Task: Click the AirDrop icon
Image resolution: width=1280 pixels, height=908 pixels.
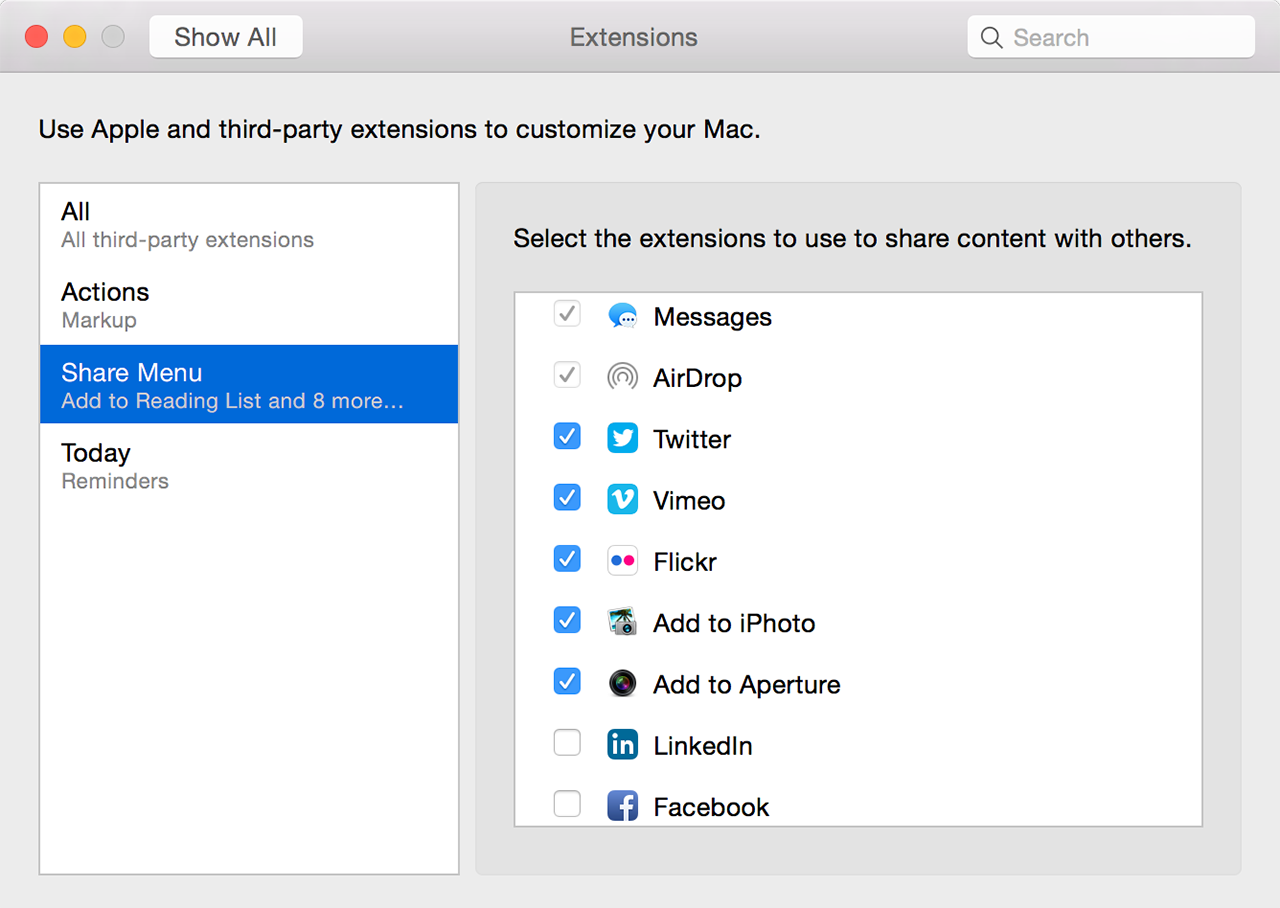Action: tap(622, 377)
